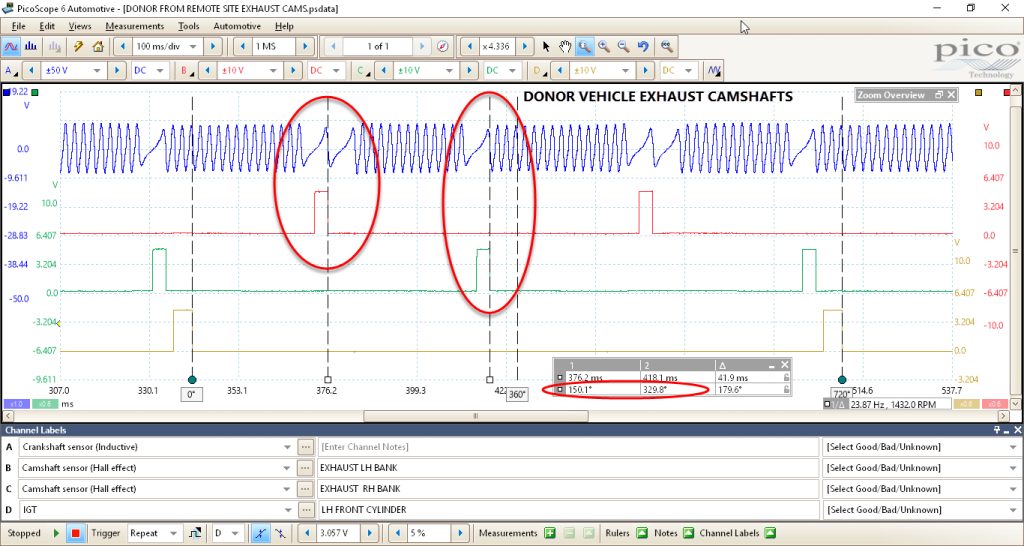Increase pre-trigger 5 % right arrow
Image resolution: width=1024 pixels, height=546 pixels.
click(460, 534)
